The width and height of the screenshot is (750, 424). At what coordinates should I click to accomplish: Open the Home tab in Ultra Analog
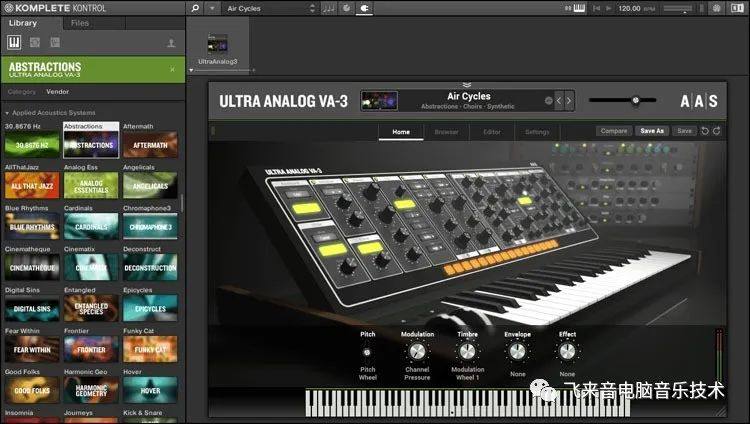(401, 132)
